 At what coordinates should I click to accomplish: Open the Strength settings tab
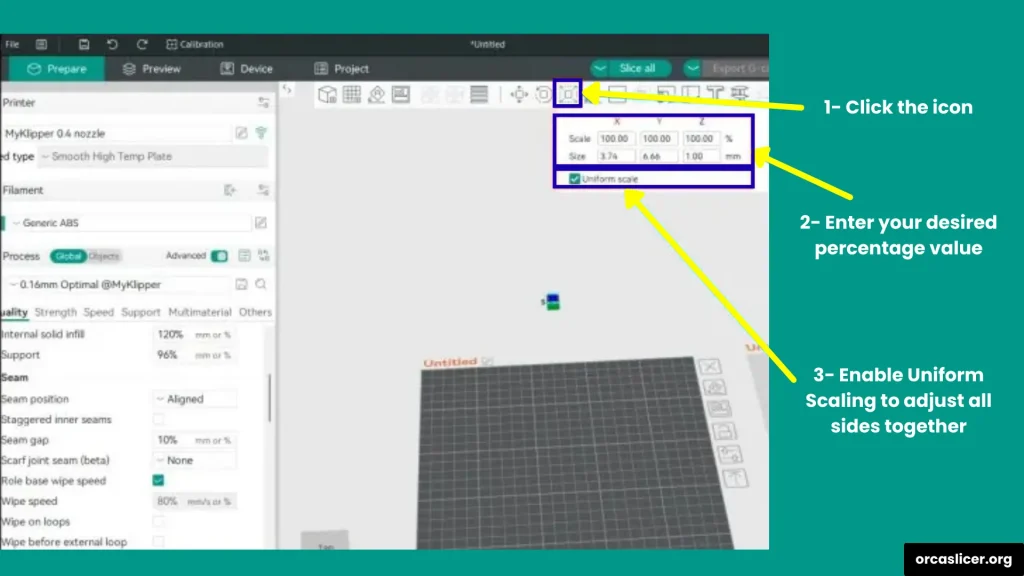coord(56,312)
